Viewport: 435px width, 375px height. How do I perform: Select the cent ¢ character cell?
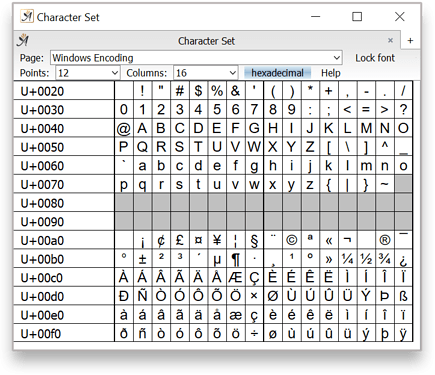click(161, 240)
